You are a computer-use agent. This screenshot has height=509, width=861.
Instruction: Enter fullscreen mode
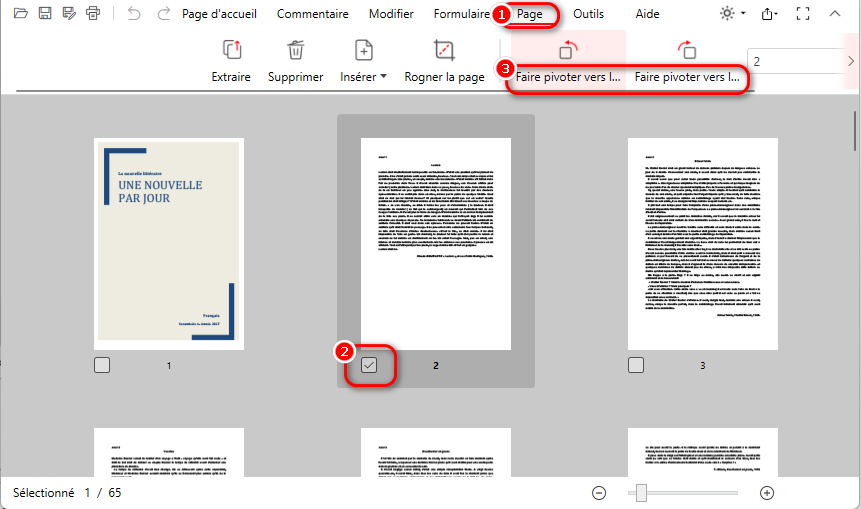click(803, 14)
